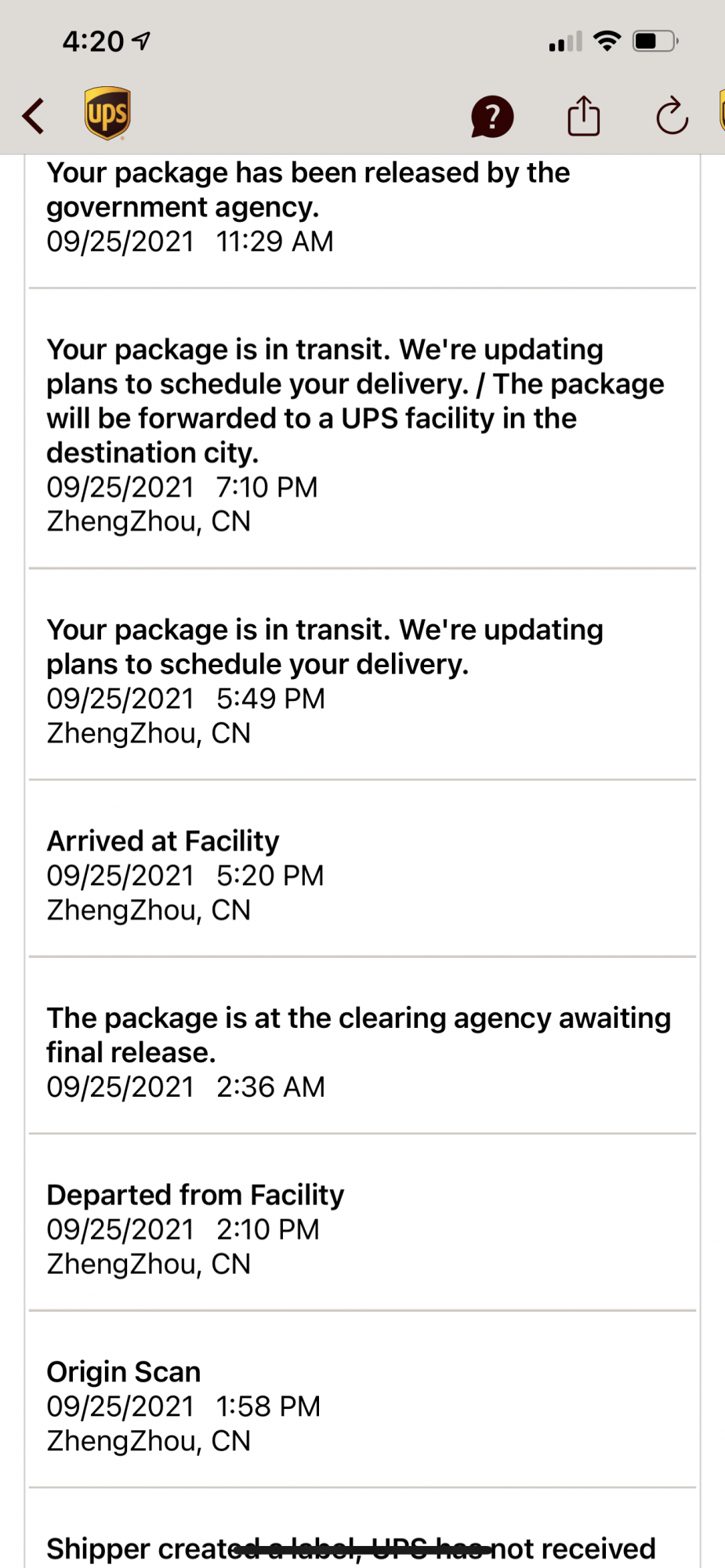Tap the location arrow beside the time

(142, 41)
